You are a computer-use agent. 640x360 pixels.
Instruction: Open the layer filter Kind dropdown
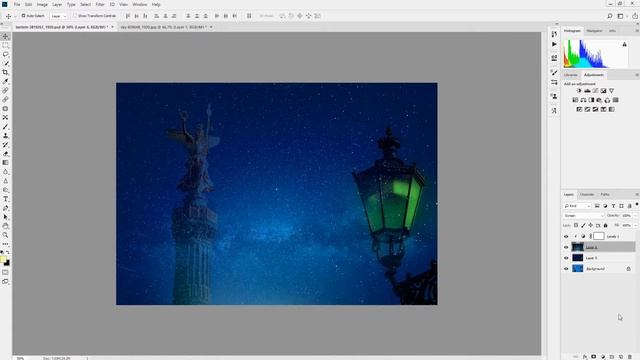point(577,206)
